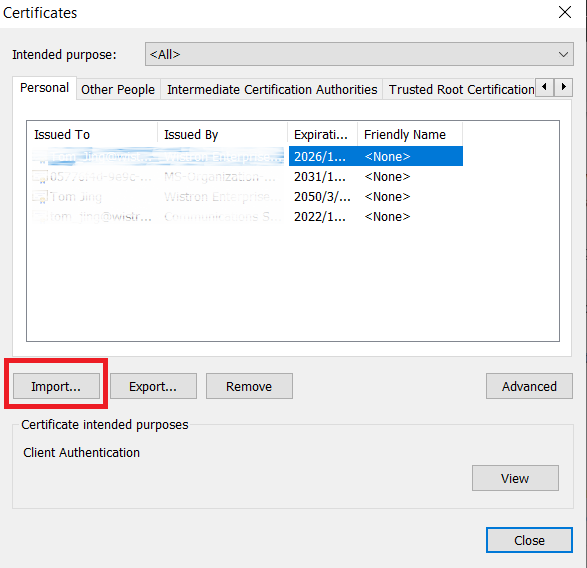Select Trusted Root Certification tab
The height and width of the screenshot is (568, 587).
pyautogui.click(x=460, y=89)
